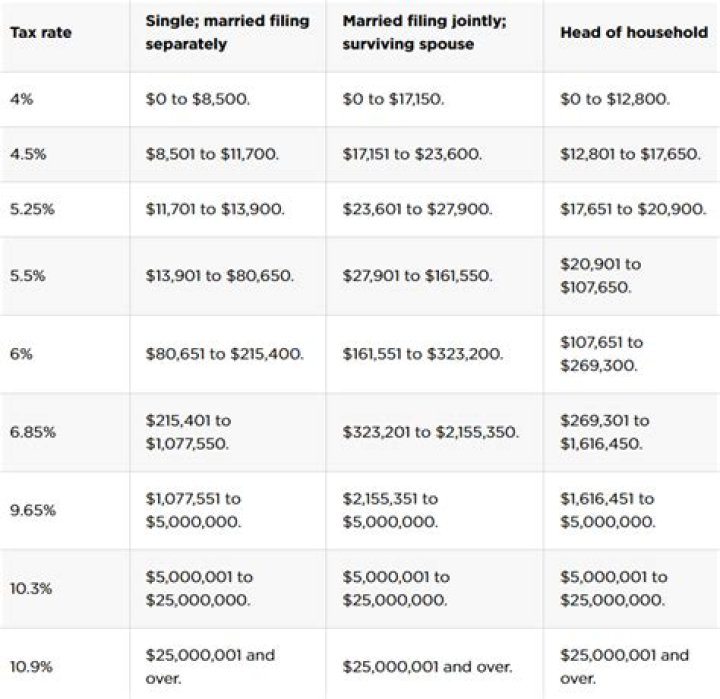
Task: Click the "$0 to $17,150." cell
Action: pyautogui.click(x=394, y=99)
